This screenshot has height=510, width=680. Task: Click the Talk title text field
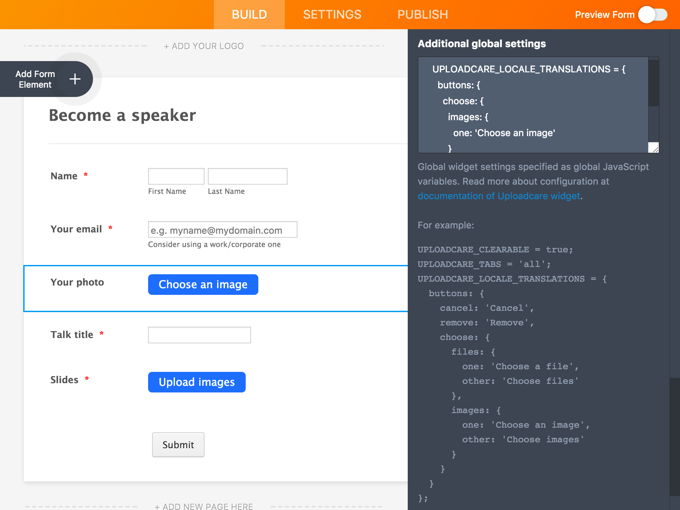tap(199, 335)
